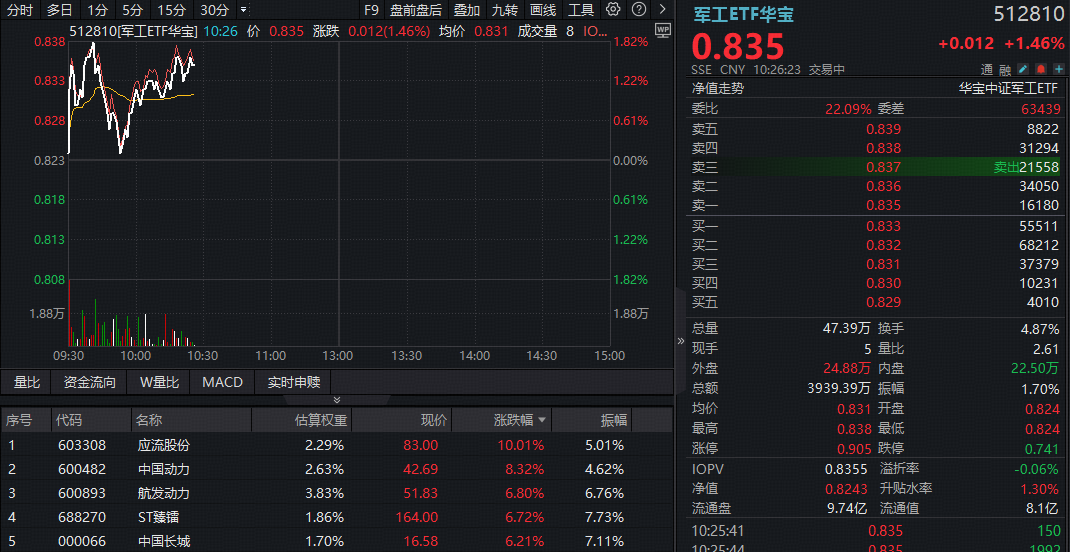Click the red alert bell icon

coord(1041,69)
